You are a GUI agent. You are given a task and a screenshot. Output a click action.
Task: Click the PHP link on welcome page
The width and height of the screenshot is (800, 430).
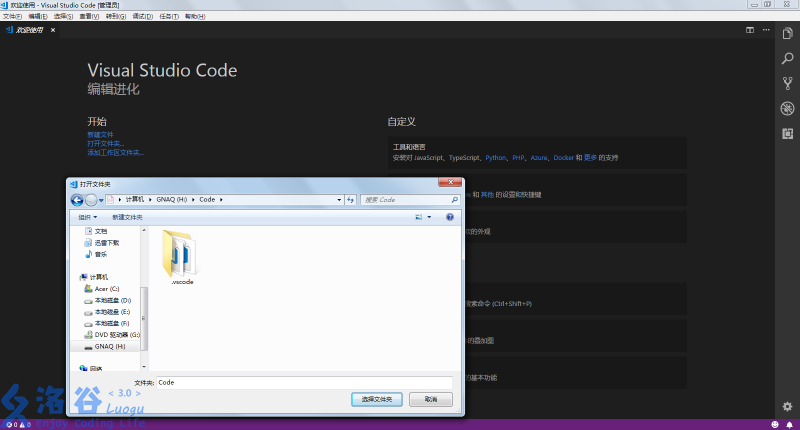coord(518,158)
